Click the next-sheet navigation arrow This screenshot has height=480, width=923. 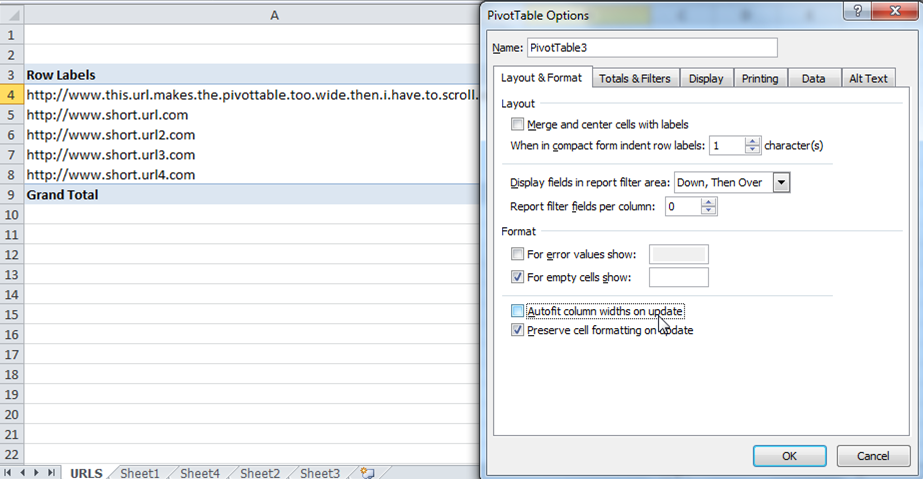[x=37, y=472]
